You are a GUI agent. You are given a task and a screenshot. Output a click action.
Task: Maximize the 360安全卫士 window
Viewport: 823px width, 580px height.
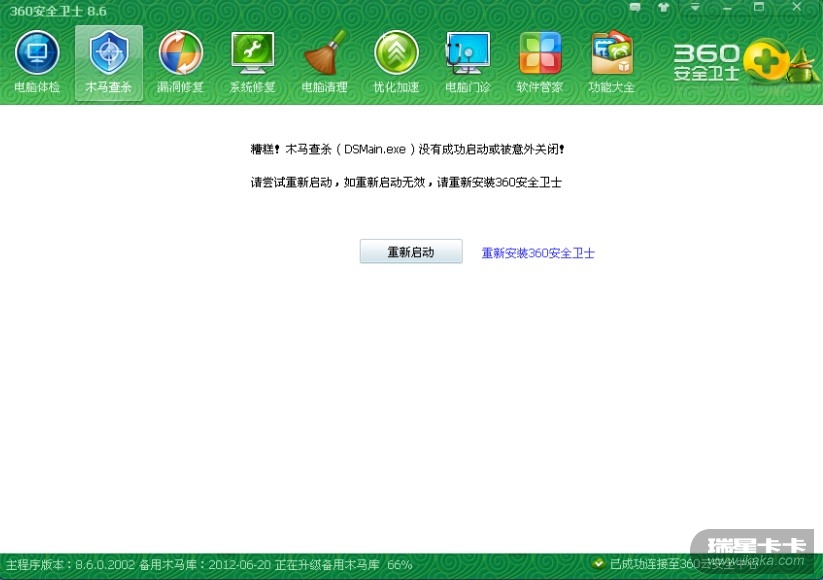759,7
